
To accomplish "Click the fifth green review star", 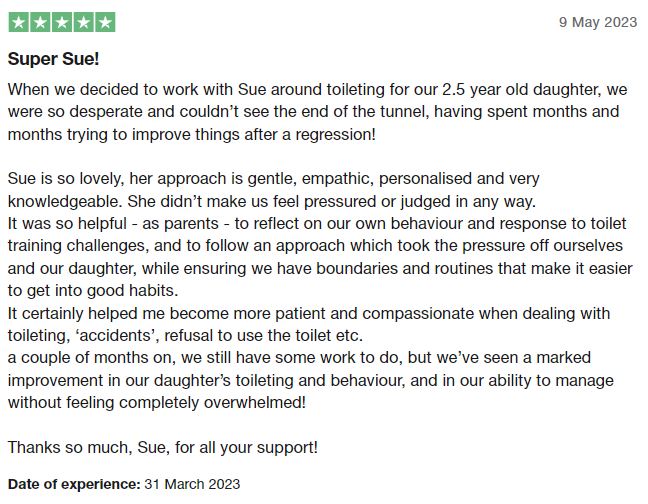I will (x=105, y=22).
